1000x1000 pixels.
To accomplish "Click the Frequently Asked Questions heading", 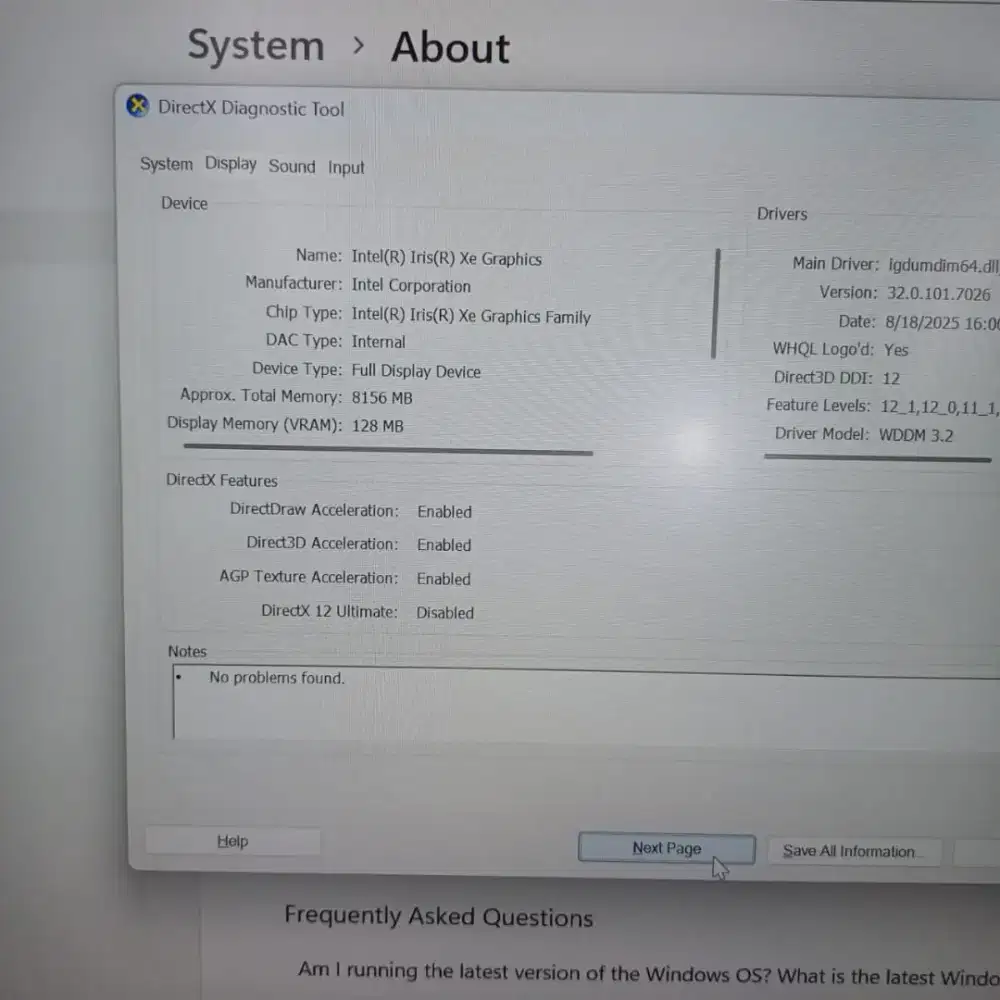I will (438, 915).
